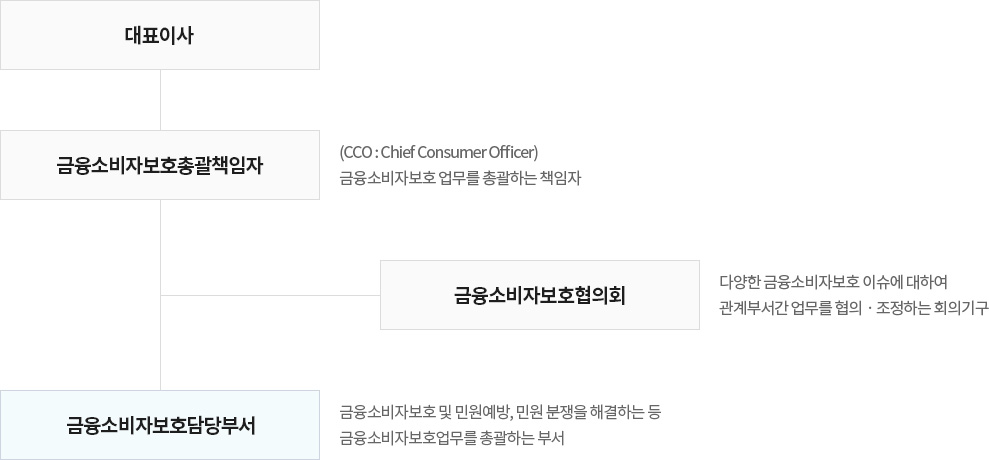Click the 대표이사 box
The height and width of the screenshot is (460, 989).
tap(160, 35)
